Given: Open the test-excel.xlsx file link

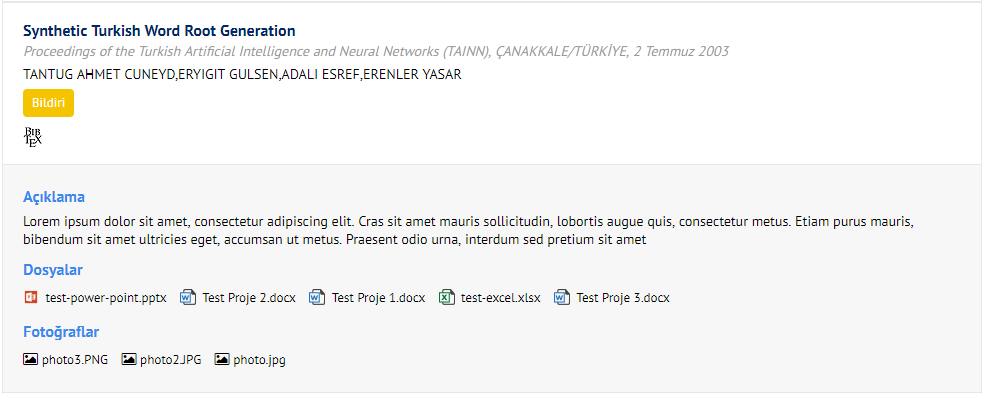Looking at the screenshot, I should pyautogui.click(x=500, y=298).
